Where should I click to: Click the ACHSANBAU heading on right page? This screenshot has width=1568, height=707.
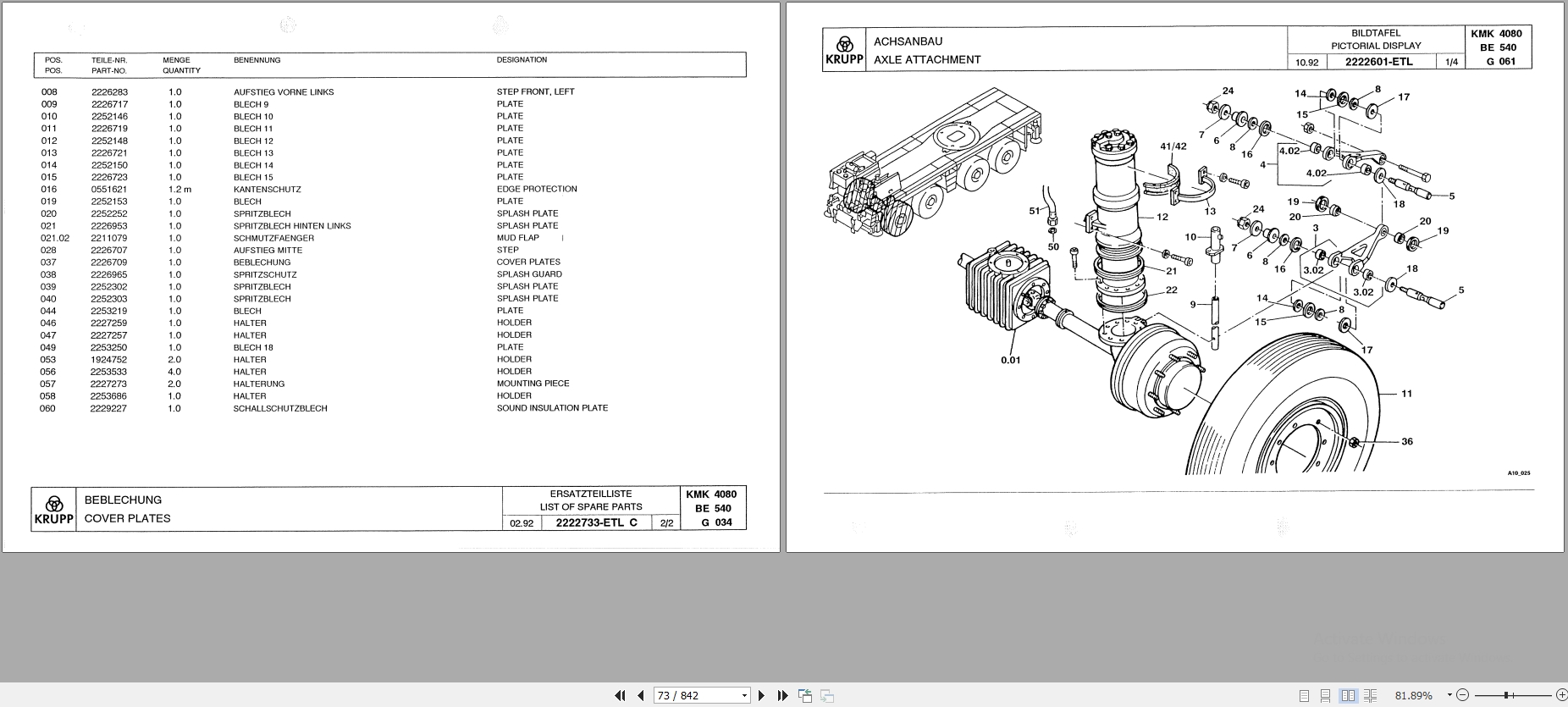908,41
